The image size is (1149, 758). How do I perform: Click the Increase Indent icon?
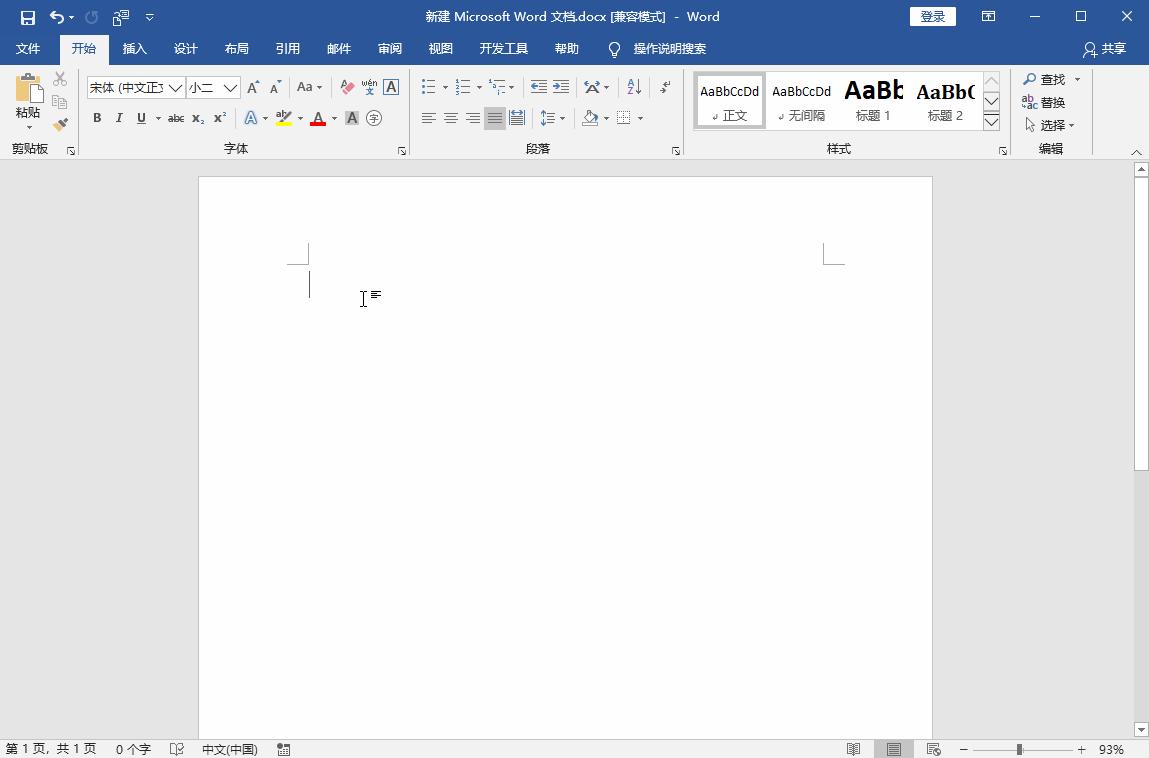(561, 87)
